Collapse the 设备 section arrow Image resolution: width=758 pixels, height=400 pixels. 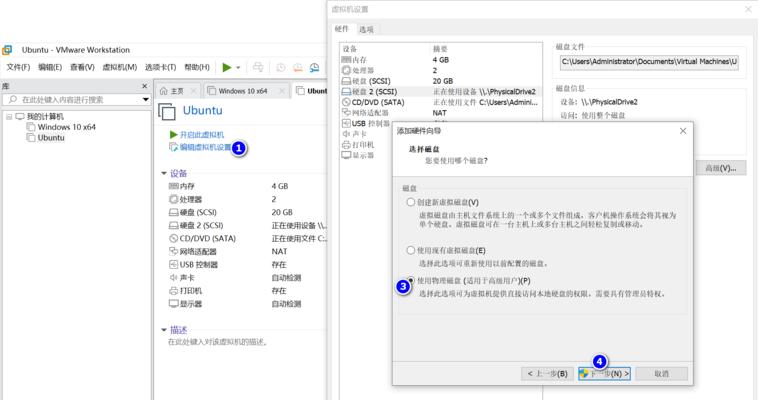point(164,173)
